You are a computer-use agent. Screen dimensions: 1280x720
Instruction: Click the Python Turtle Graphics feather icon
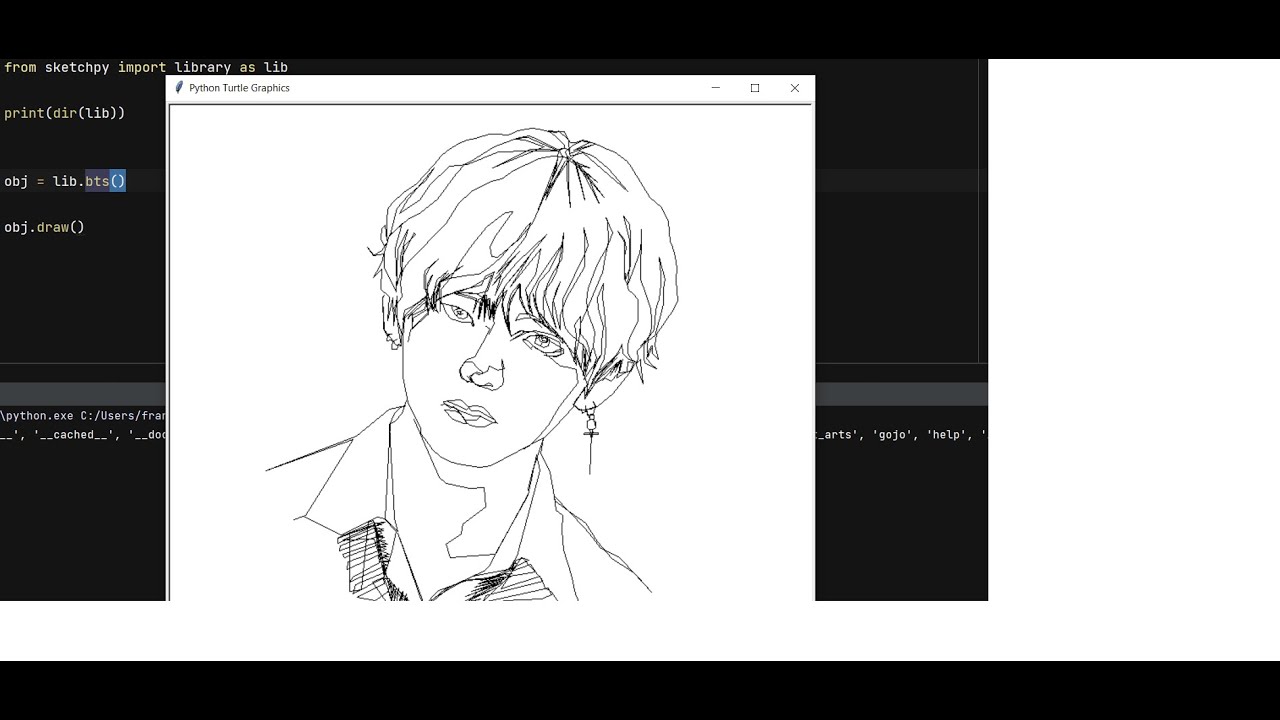[x=179, y=88]
